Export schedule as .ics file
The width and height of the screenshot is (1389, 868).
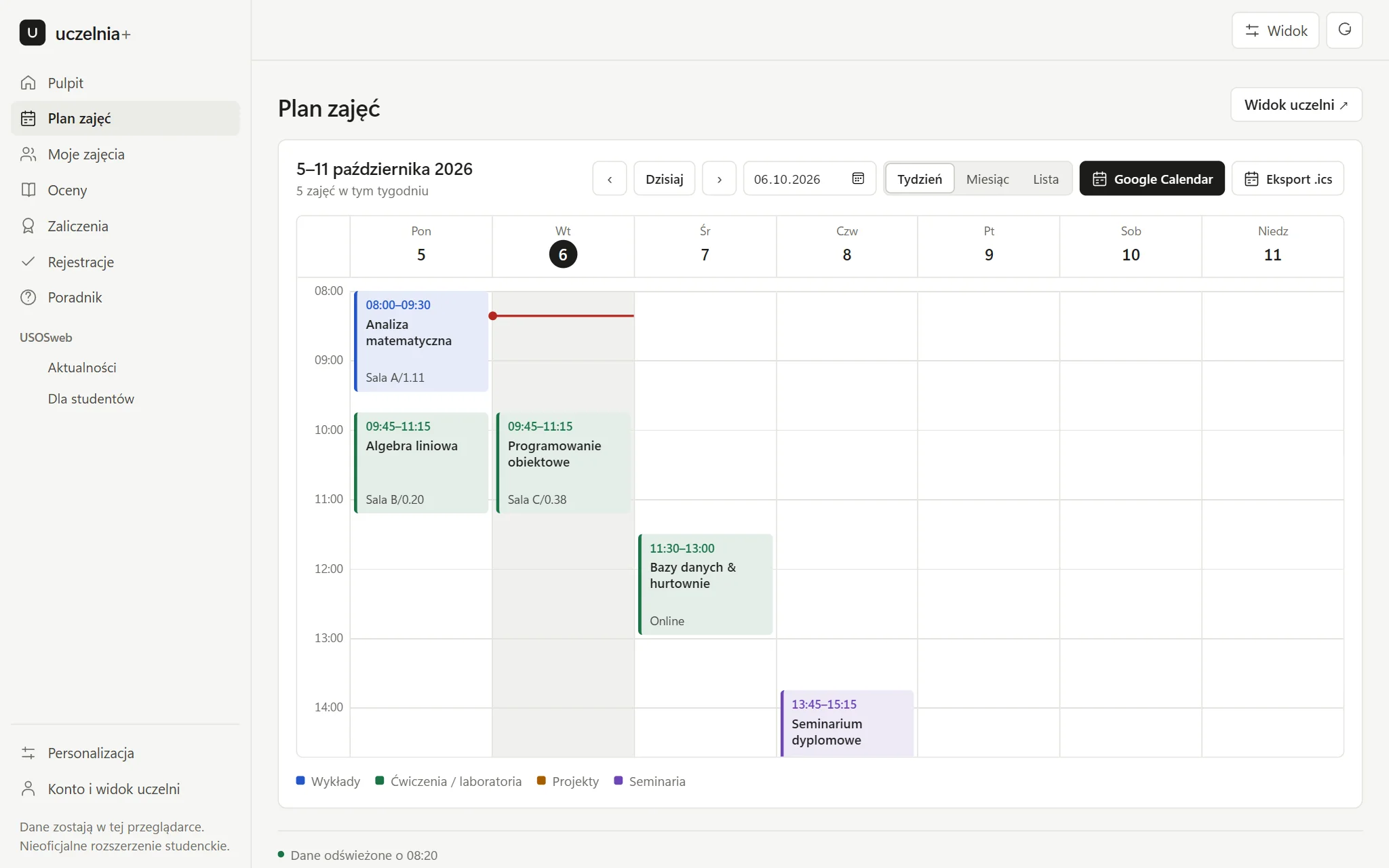coord(1287,178)
